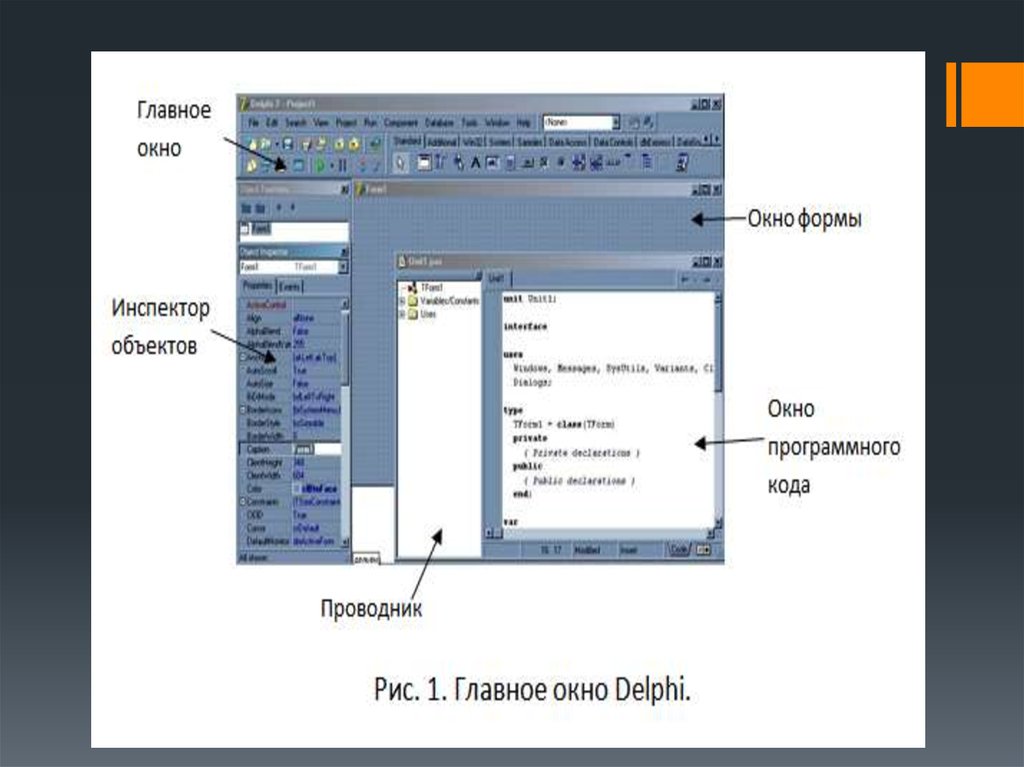Select the Memo component in the palette
Image resolution: width=1024 pixels, height=767 pixels.
click(510, 163)
